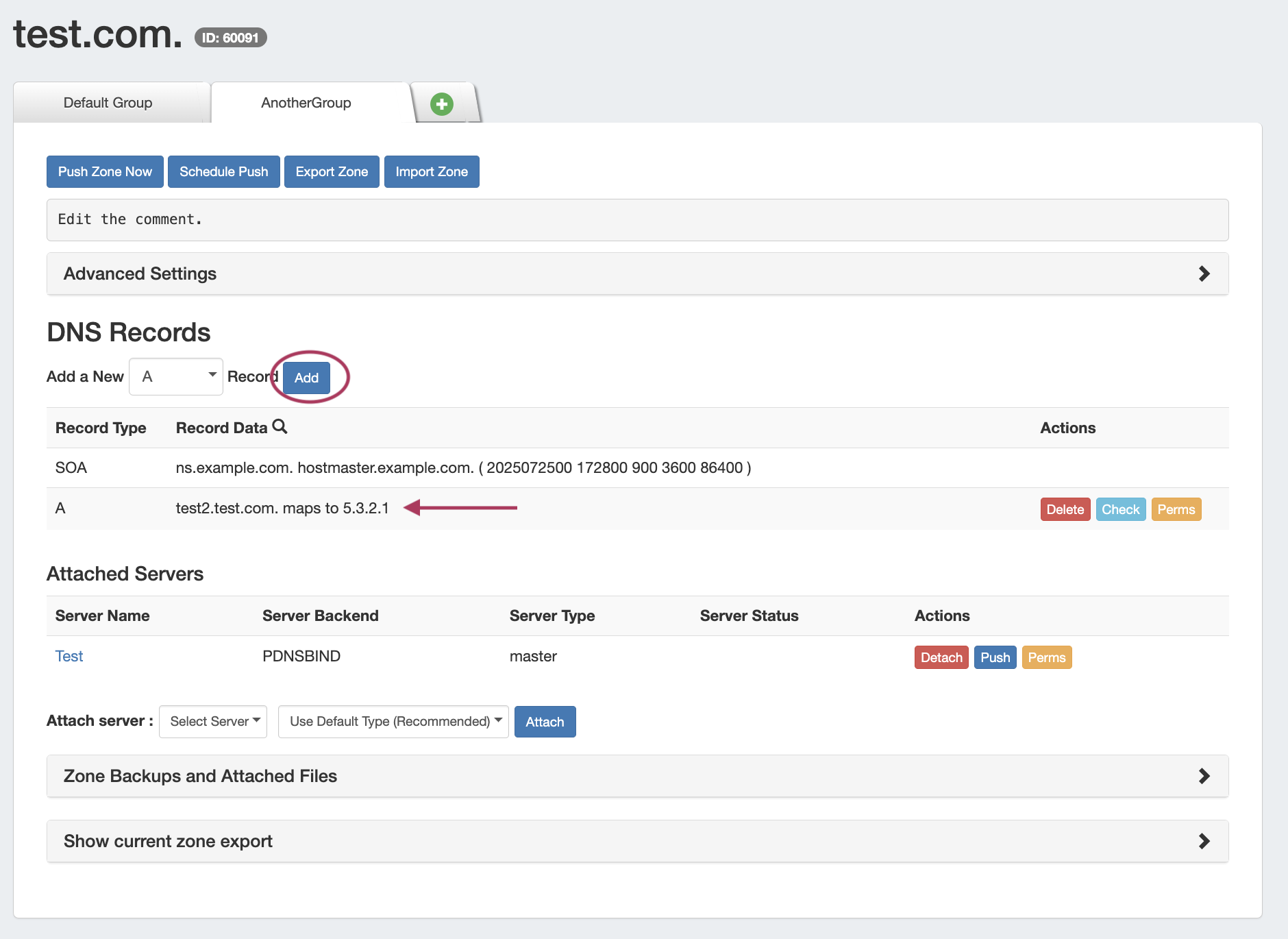This screenshot has height=939, width=1288.
Task: Click the Import Zone button
Action: point(432,171)
